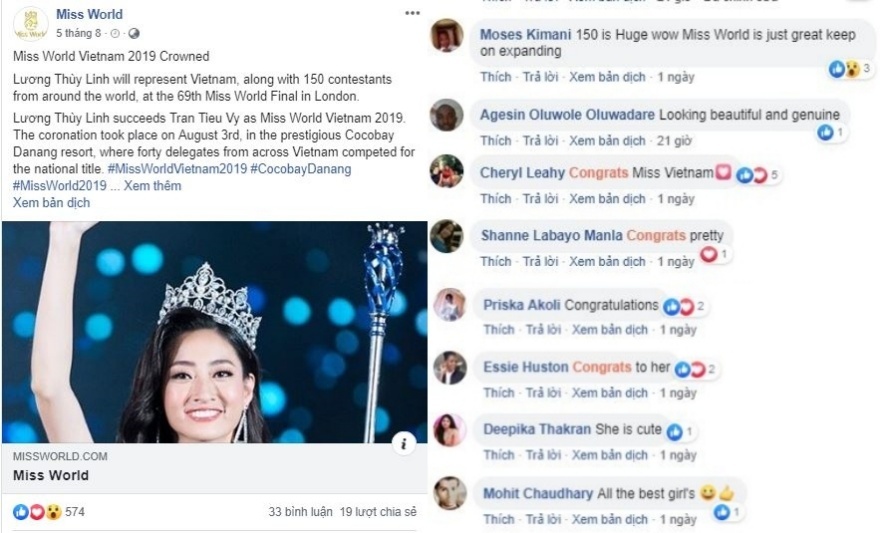The width and height of the screenshot is (880, 533).
Task: Open the post reaction icons summary
Action: (37, 512)
